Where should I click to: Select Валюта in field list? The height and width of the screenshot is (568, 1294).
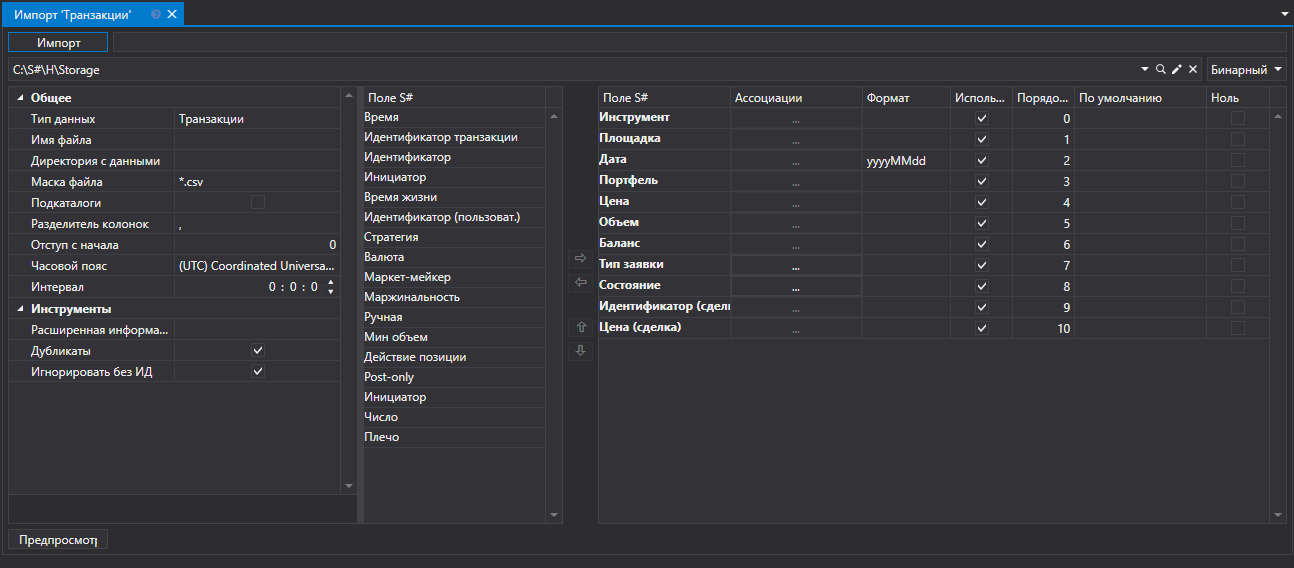coord(453,257)
